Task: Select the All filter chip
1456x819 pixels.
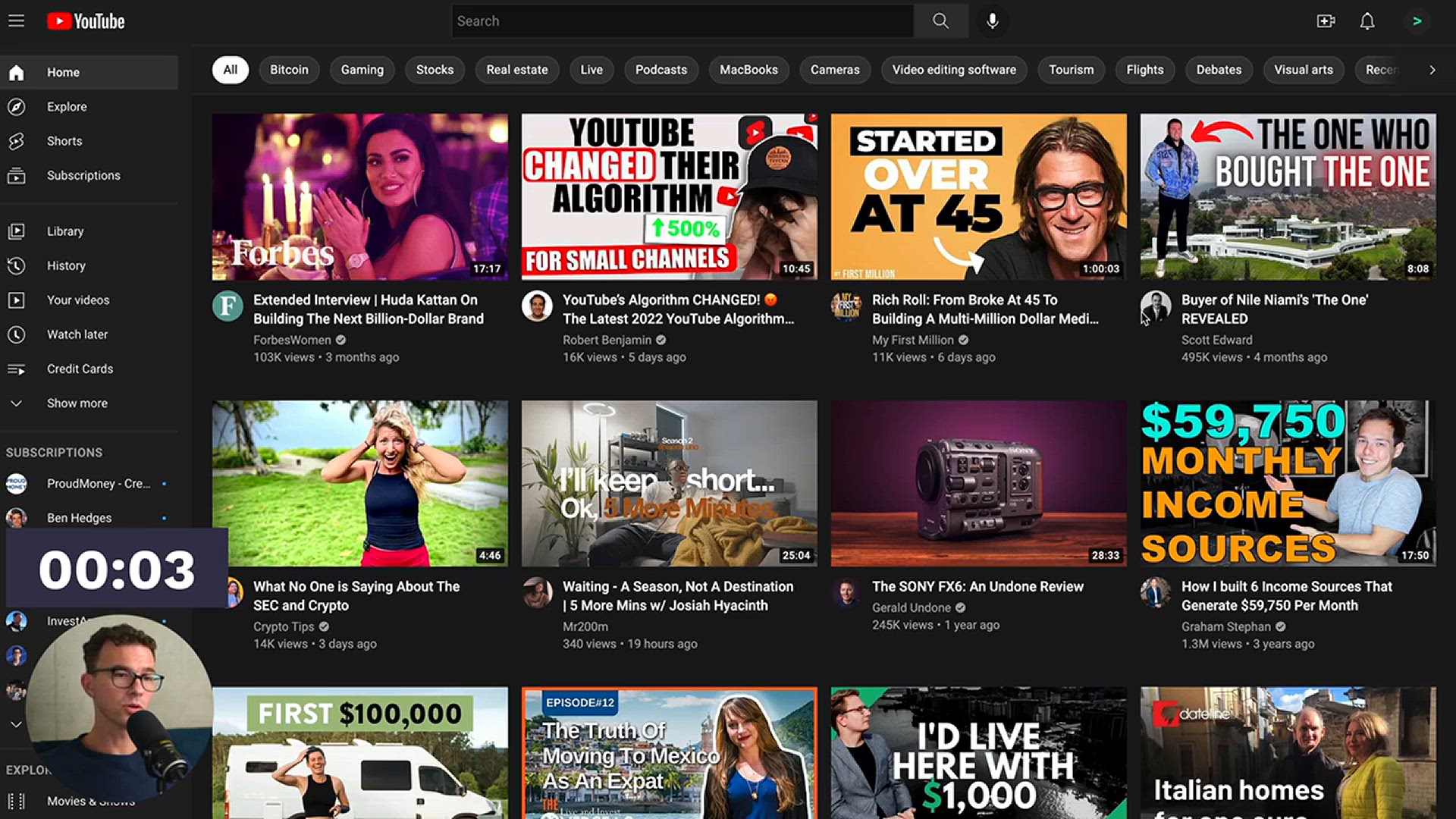Action: (231, 70)
